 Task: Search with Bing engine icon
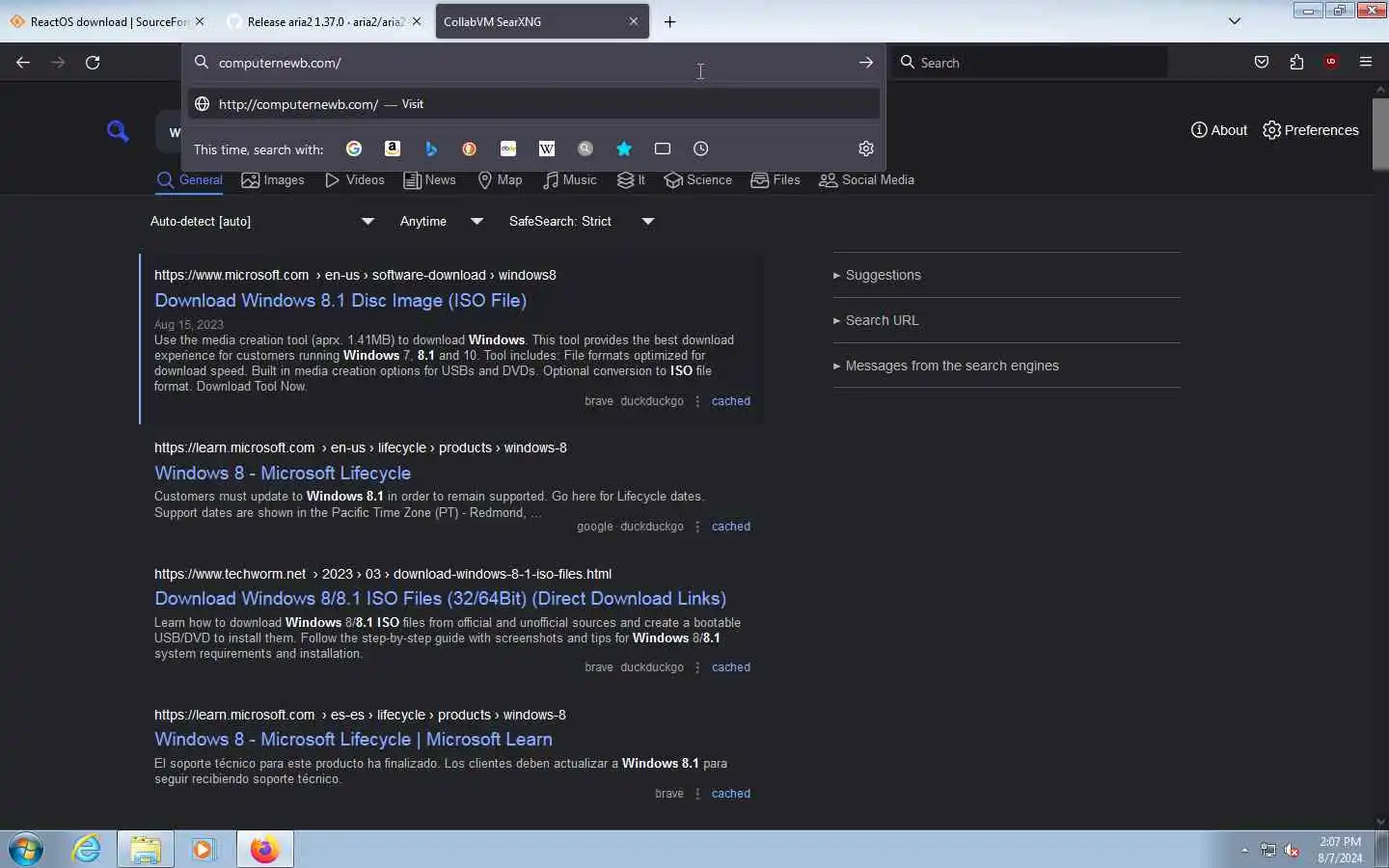point(431,149)
